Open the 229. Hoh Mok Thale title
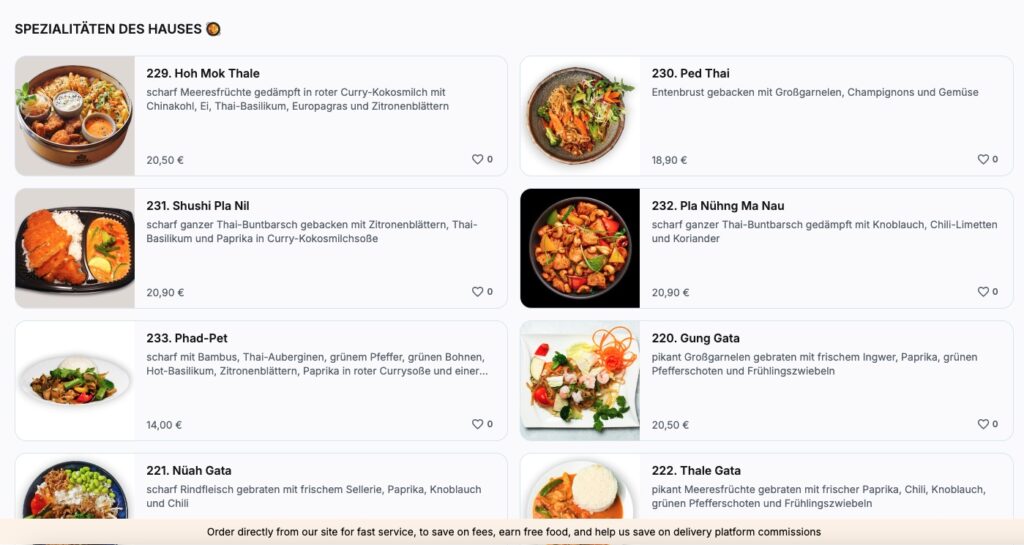The height and width of the screenshot is (545, 1024). point(203,74)
